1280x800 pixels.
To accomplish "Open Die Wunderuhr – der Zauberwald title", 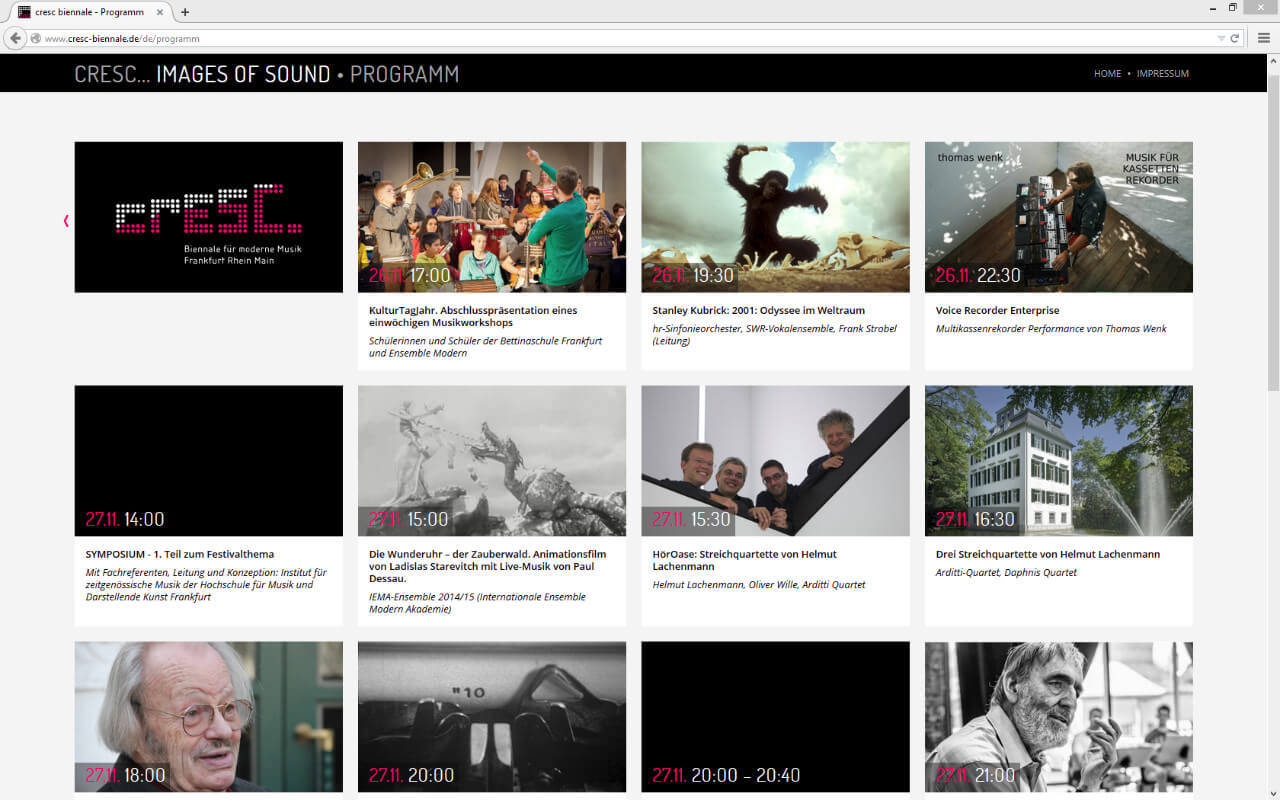I will point(488,566).
